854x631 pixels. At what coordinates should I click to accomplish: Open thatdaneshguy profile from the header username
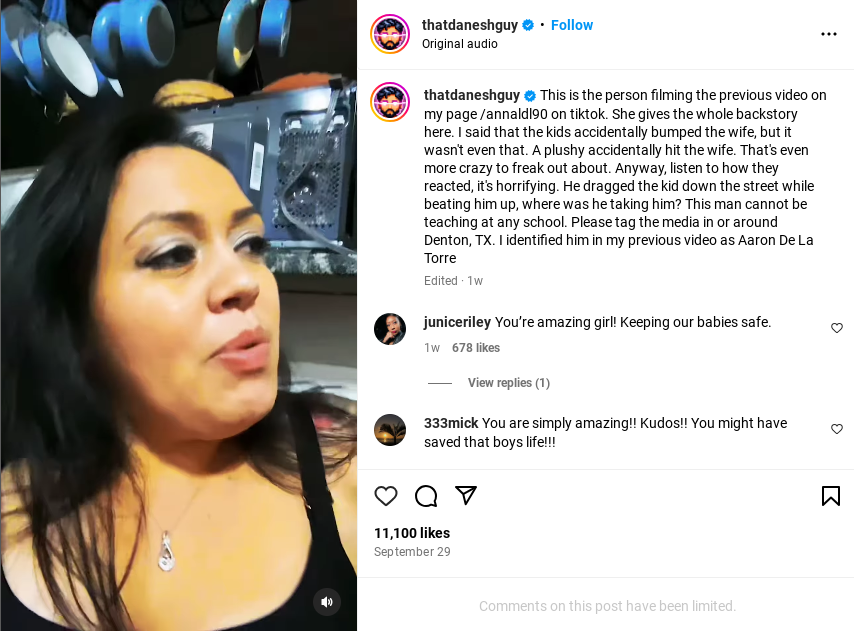tap(469, 25)
